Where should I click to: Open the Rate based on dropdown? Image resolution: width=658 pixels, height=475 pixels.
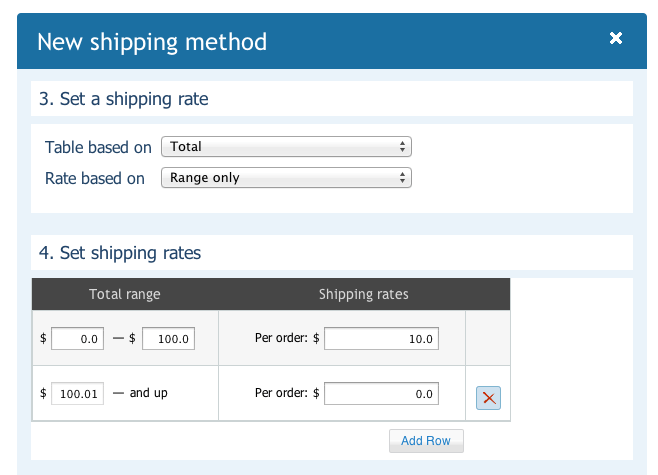pyautogui.click(x=286, y=177)
